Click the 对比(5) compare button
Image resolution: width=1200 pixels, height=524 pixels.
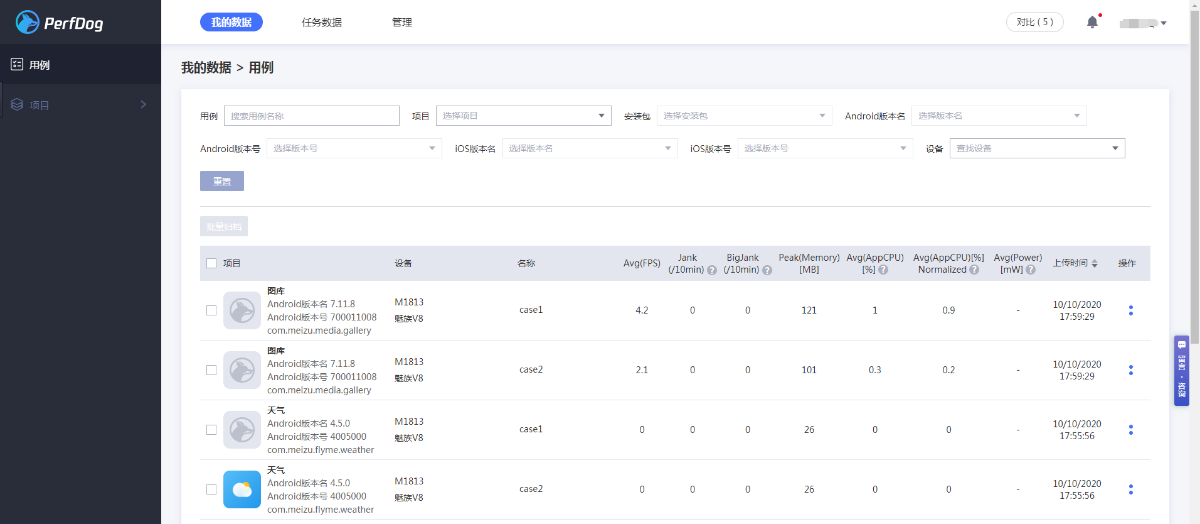pos(1034,22)
